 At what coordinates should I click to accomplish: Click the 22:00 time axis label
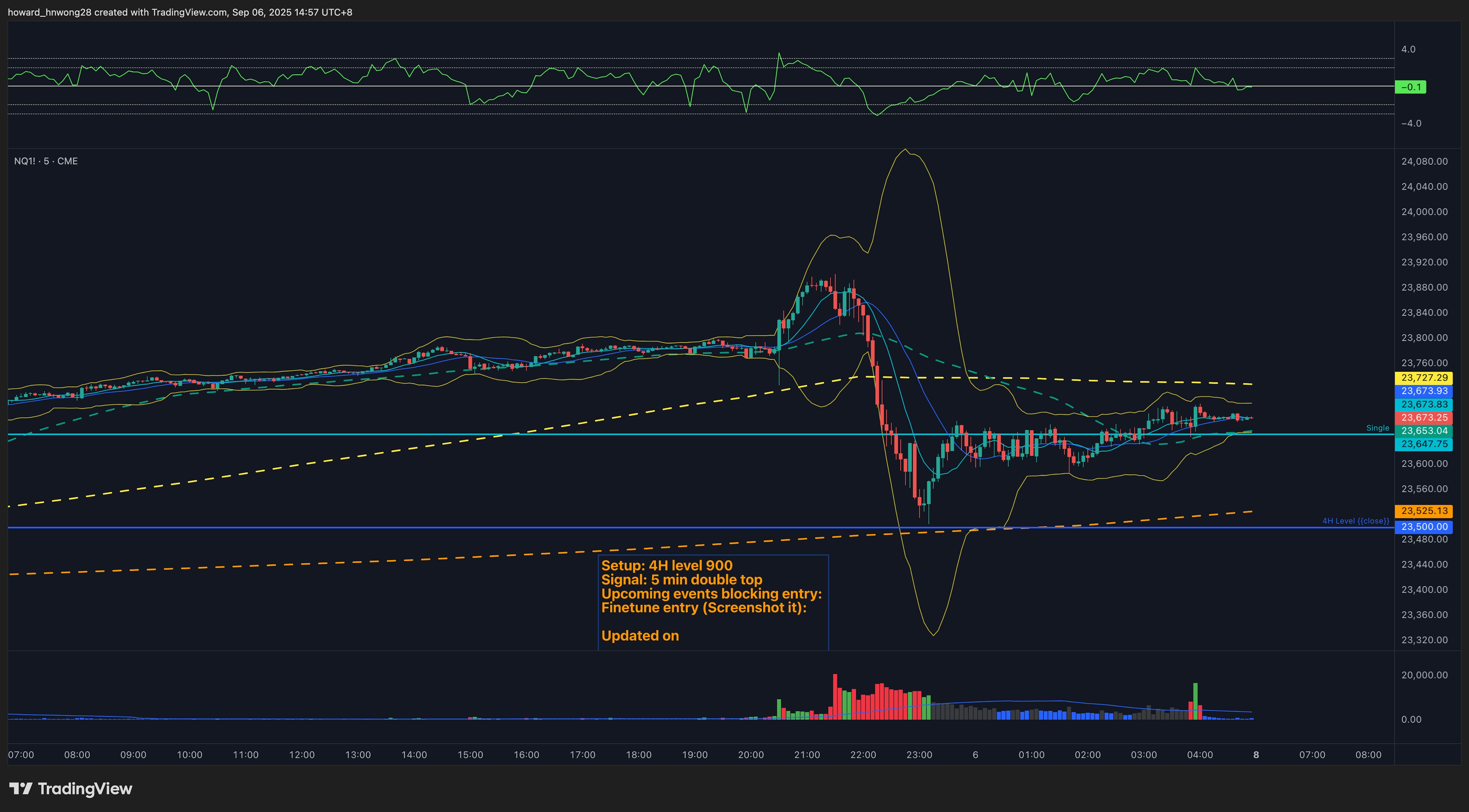pos(863,755)
